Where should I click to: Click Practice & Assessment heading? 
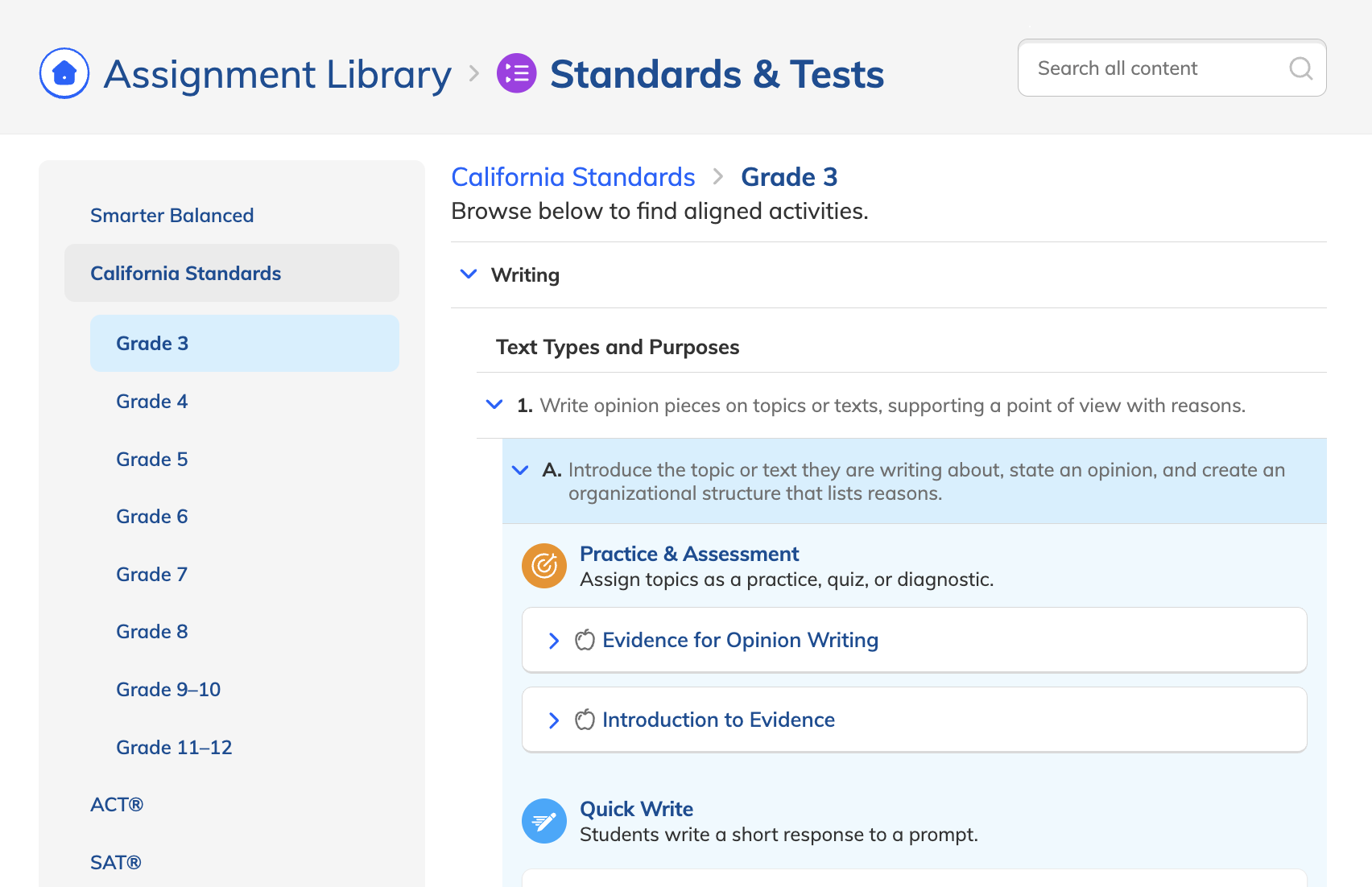(x=689, y=554)
